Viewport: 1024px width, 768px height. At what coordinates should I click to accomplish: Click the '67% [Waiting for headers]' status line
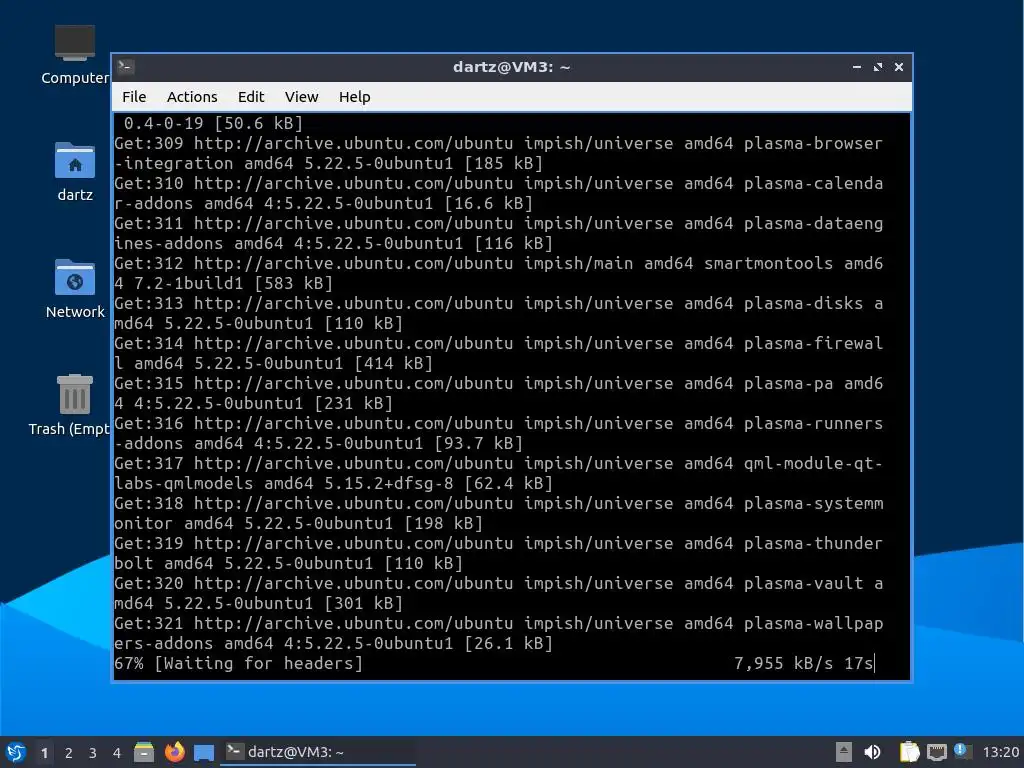point(238,664)
